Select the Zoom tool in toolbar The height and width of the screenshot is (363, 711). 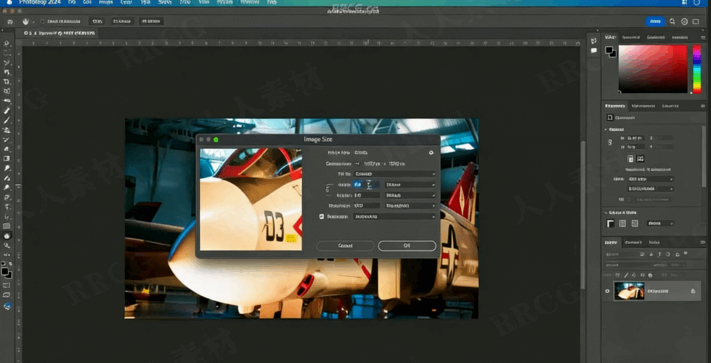pyautogui.click(x=7, y=245)
